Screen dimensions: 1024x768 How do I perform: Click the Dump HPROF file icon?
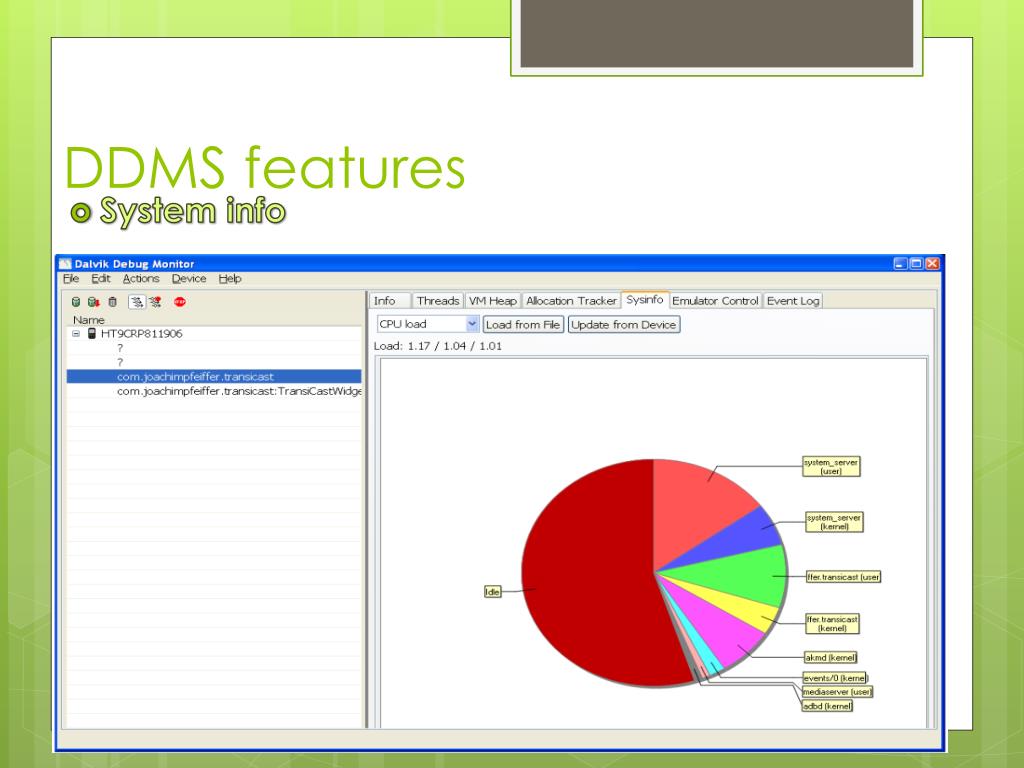tap(94, 302)
